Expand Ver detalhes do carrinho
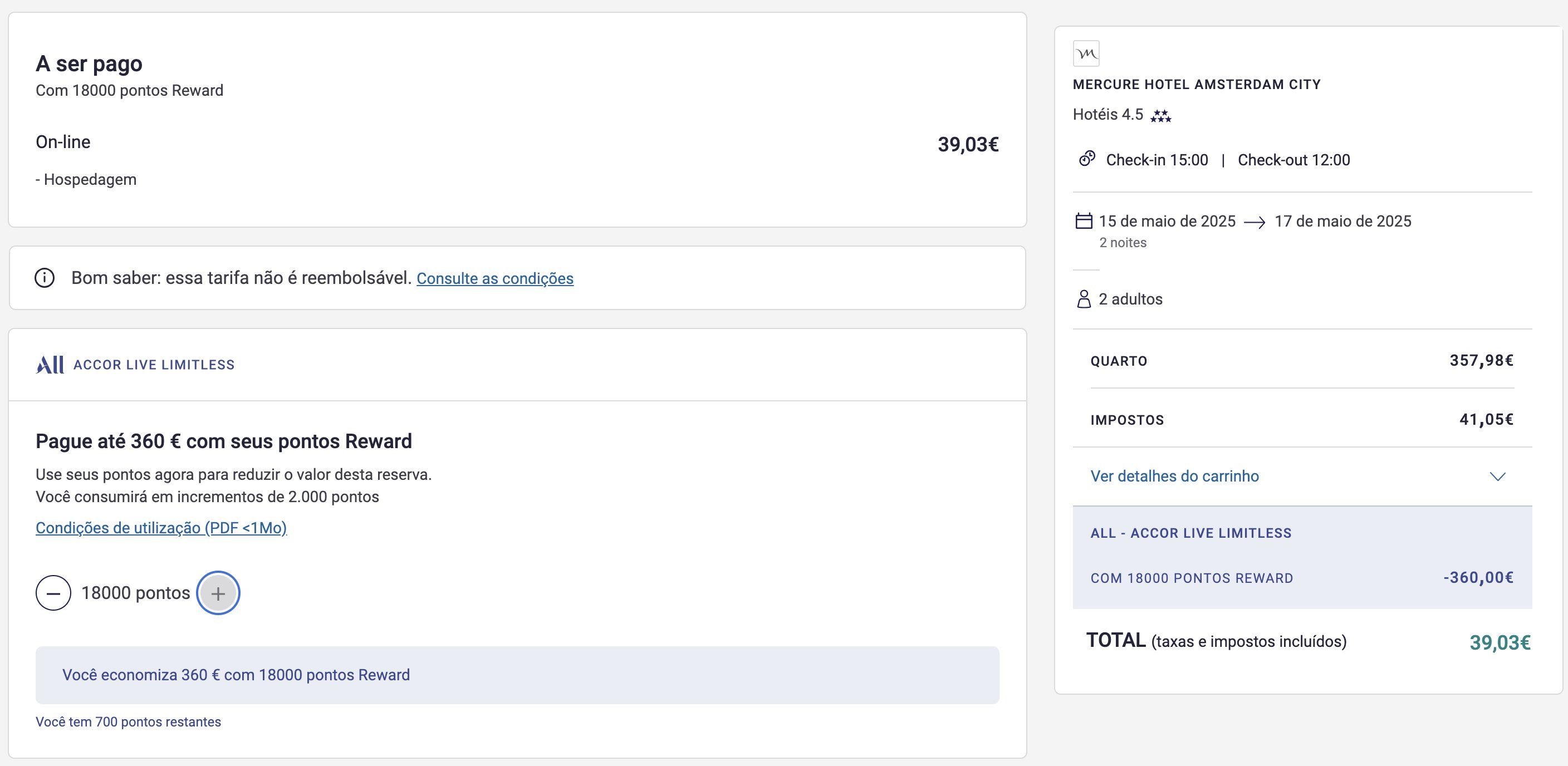 [x=1175, y=476]
